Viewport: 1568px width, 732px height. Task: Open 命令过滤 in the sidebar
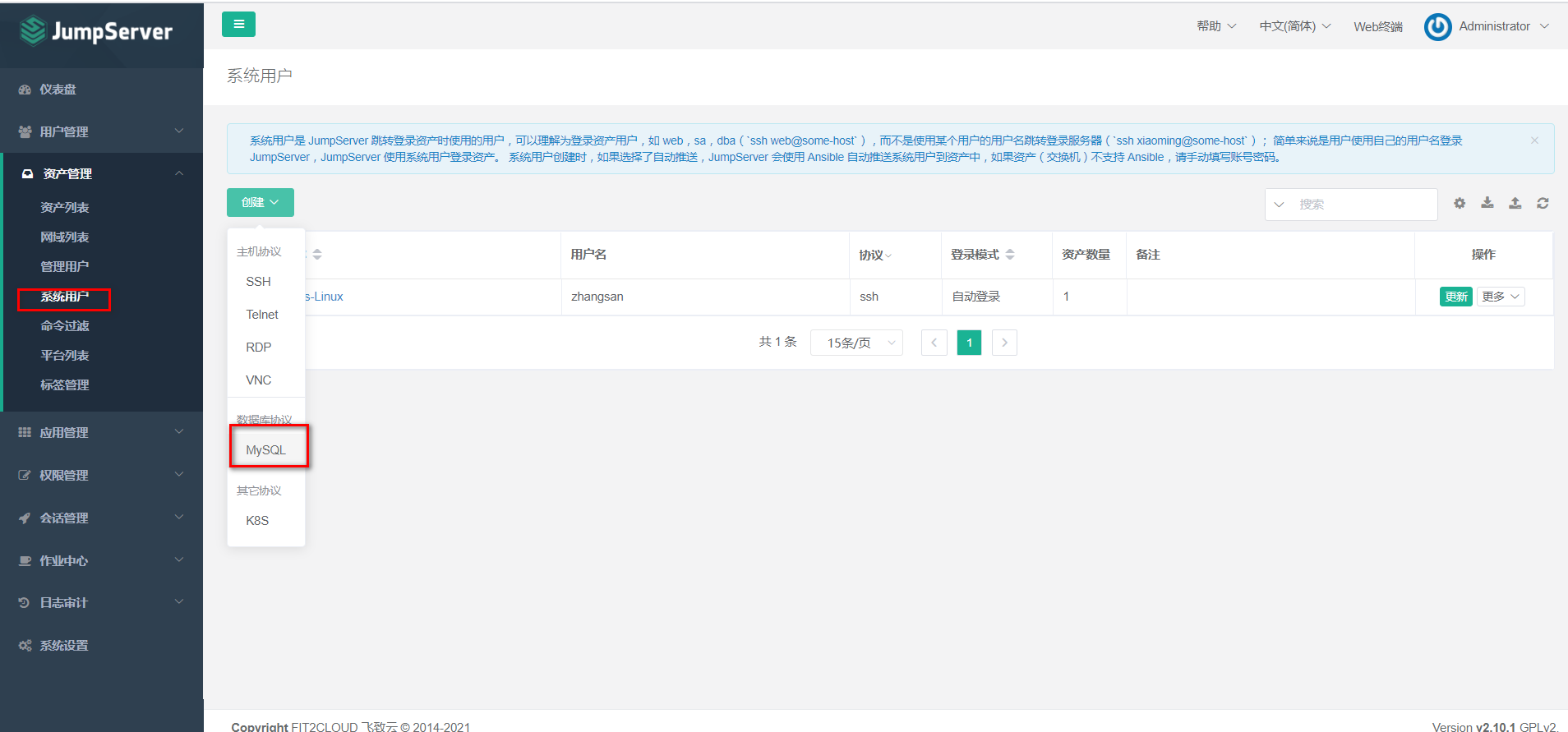tap(65, 326)
